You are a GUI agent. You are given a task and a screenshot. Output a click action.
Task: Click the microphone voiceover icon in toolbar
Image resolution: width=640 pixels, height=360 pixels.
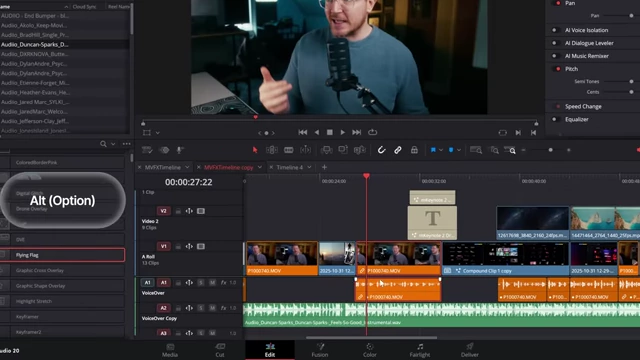(x=179, y=150)
